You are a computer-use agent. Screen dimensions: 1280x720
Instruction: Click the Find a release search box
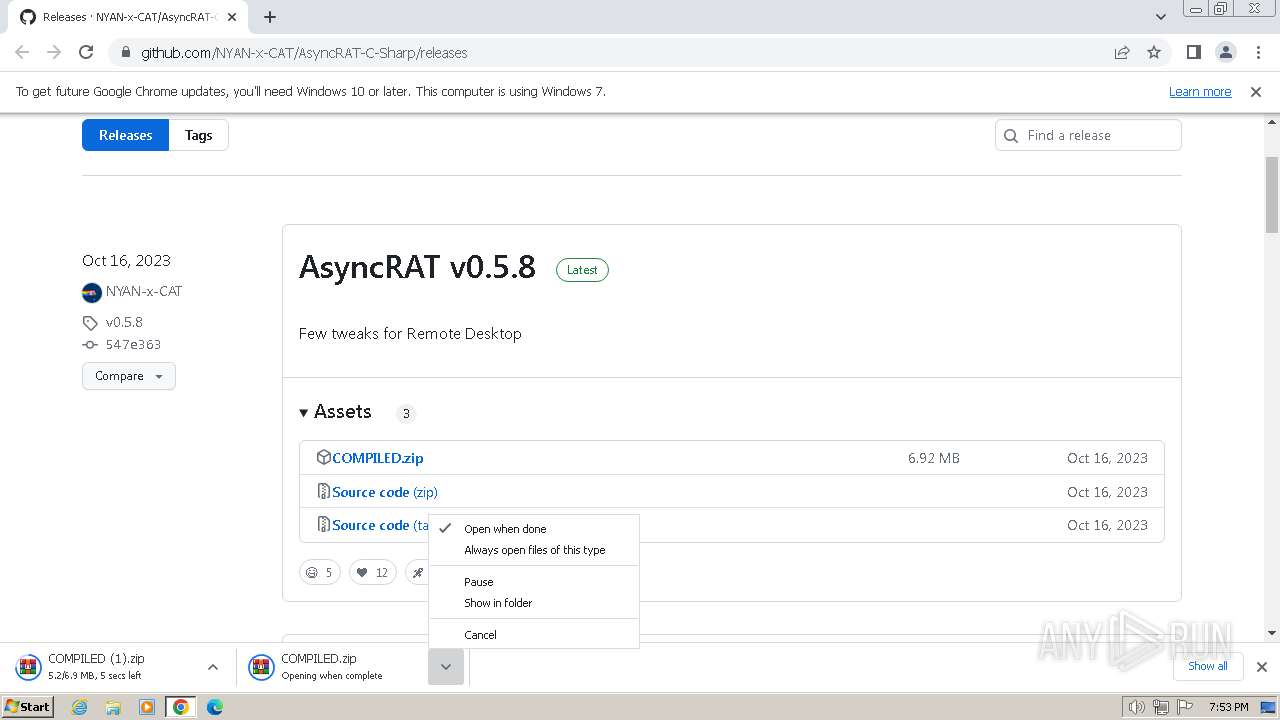pyautogui.click(x=1088, y=135)
